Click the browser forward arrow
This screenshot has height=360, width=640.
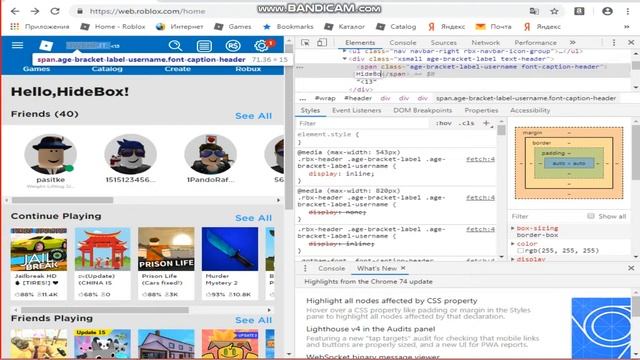pyautogui.click(x=35, y=11)
